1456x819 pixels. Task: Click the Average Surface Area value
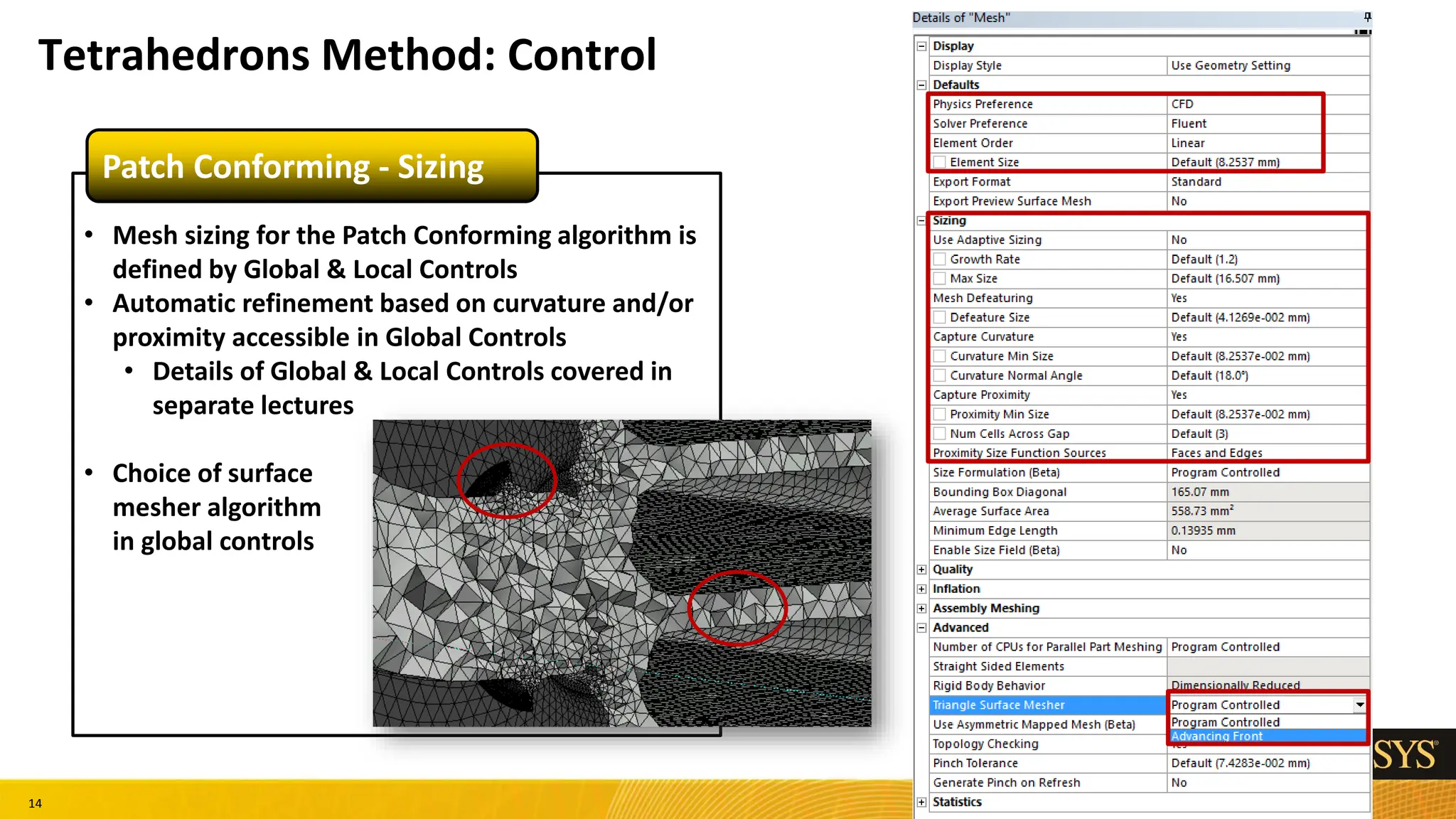point(1268,511)
